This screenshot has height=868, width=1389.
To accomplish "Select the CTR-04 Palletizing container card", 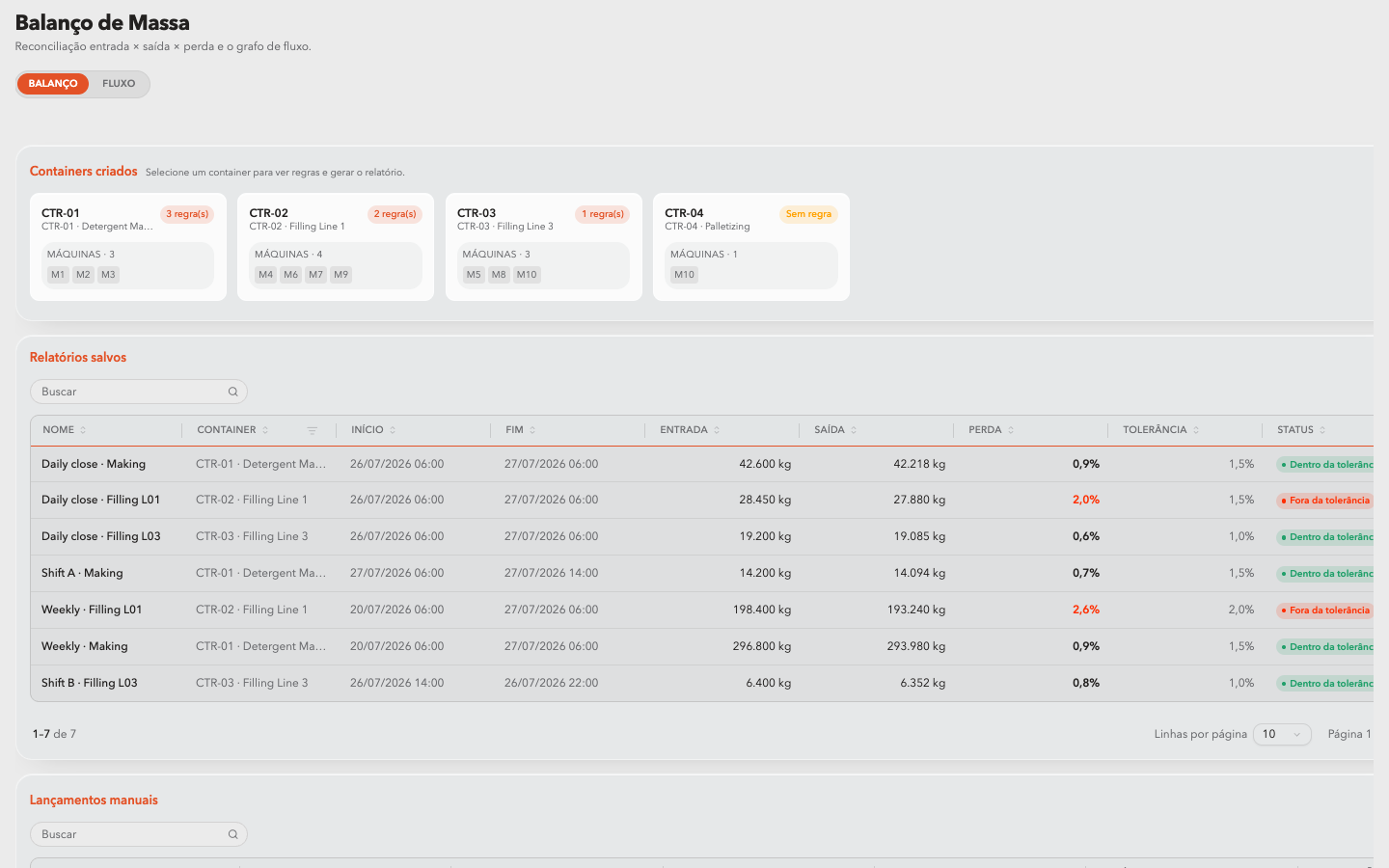I will coord(751,247).
